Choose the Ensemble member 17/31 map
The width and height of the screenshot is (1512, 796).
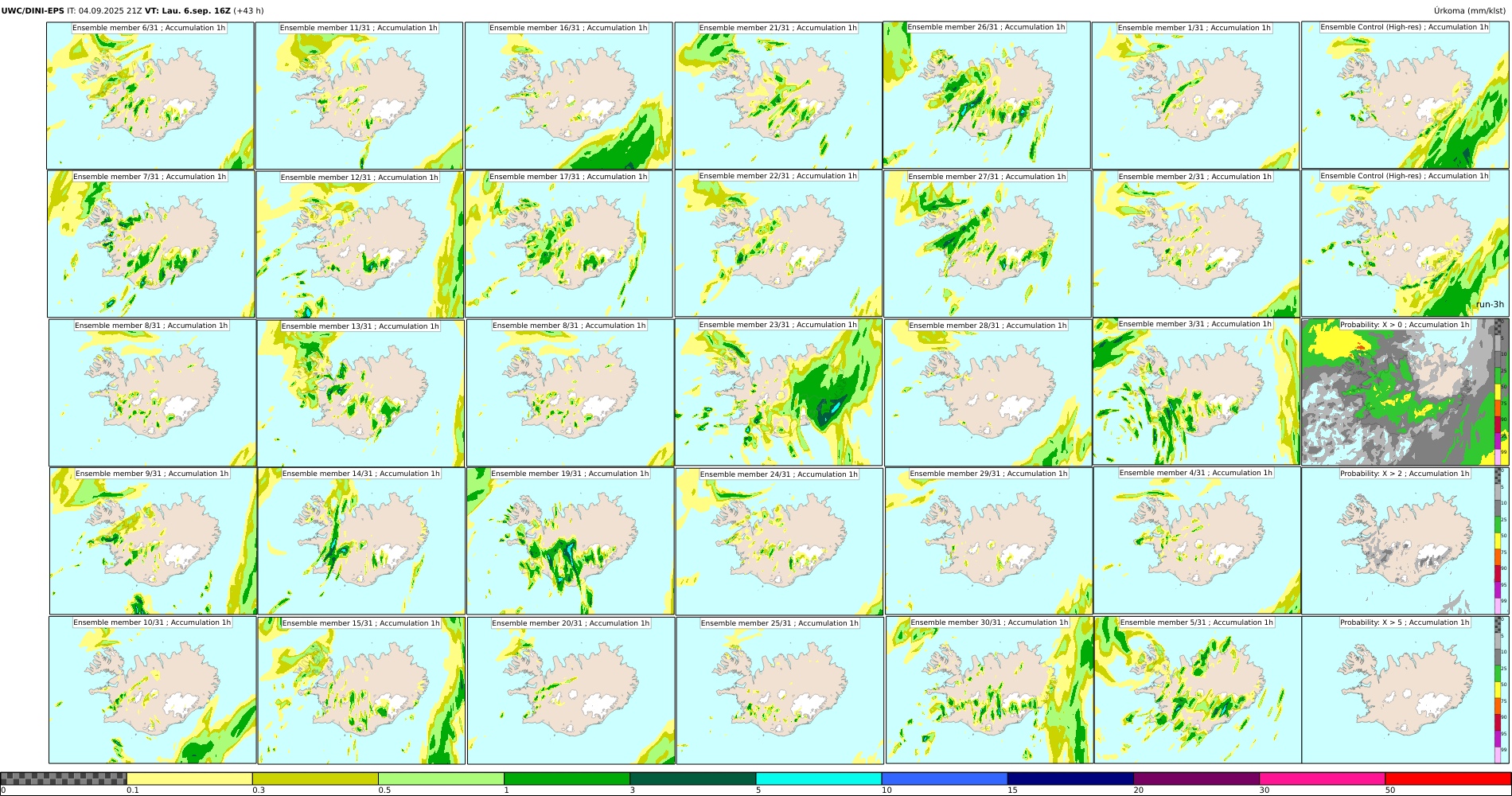point(569,244)
